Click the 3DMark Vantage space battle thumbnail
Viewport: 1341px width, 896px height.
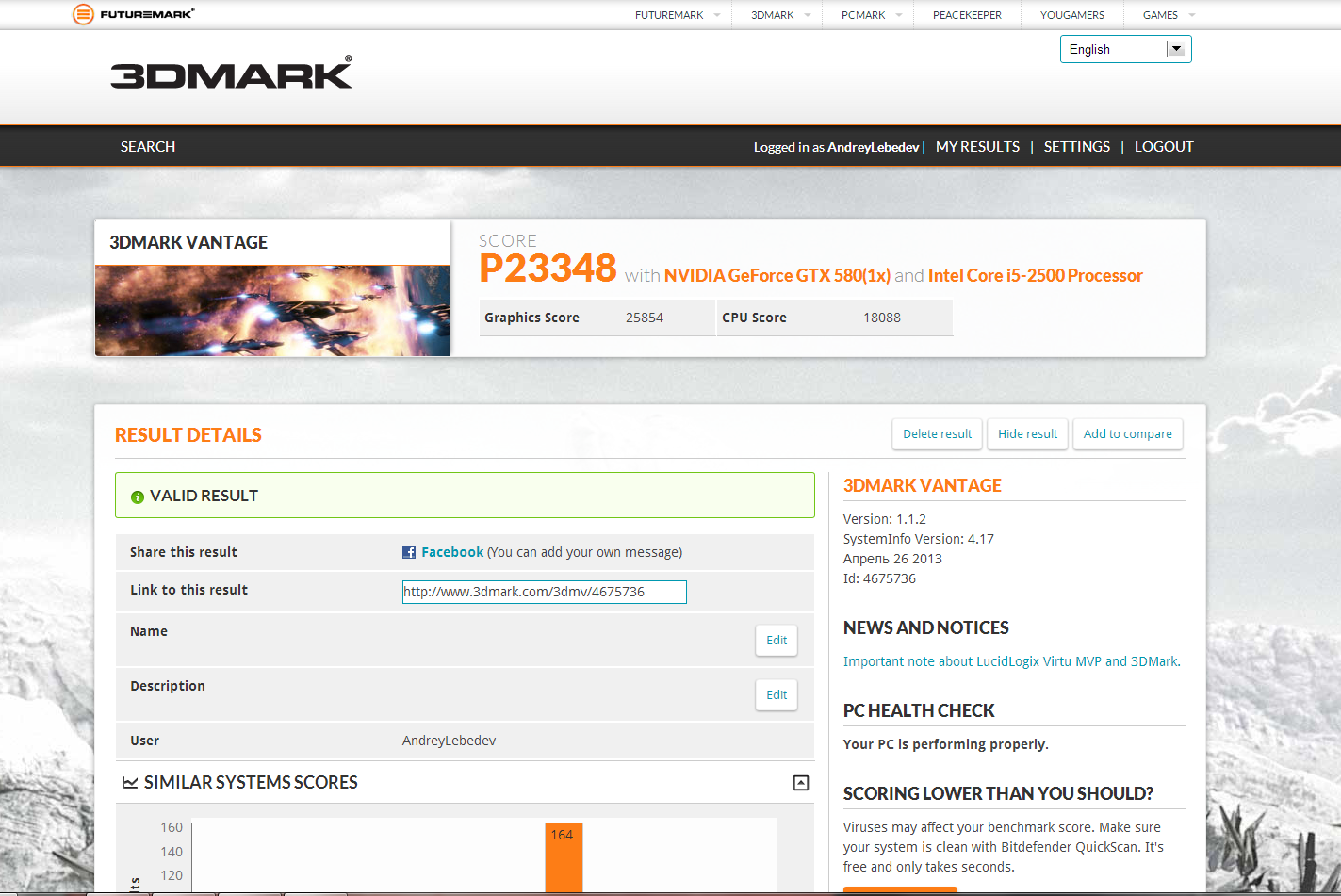(273, 311)
